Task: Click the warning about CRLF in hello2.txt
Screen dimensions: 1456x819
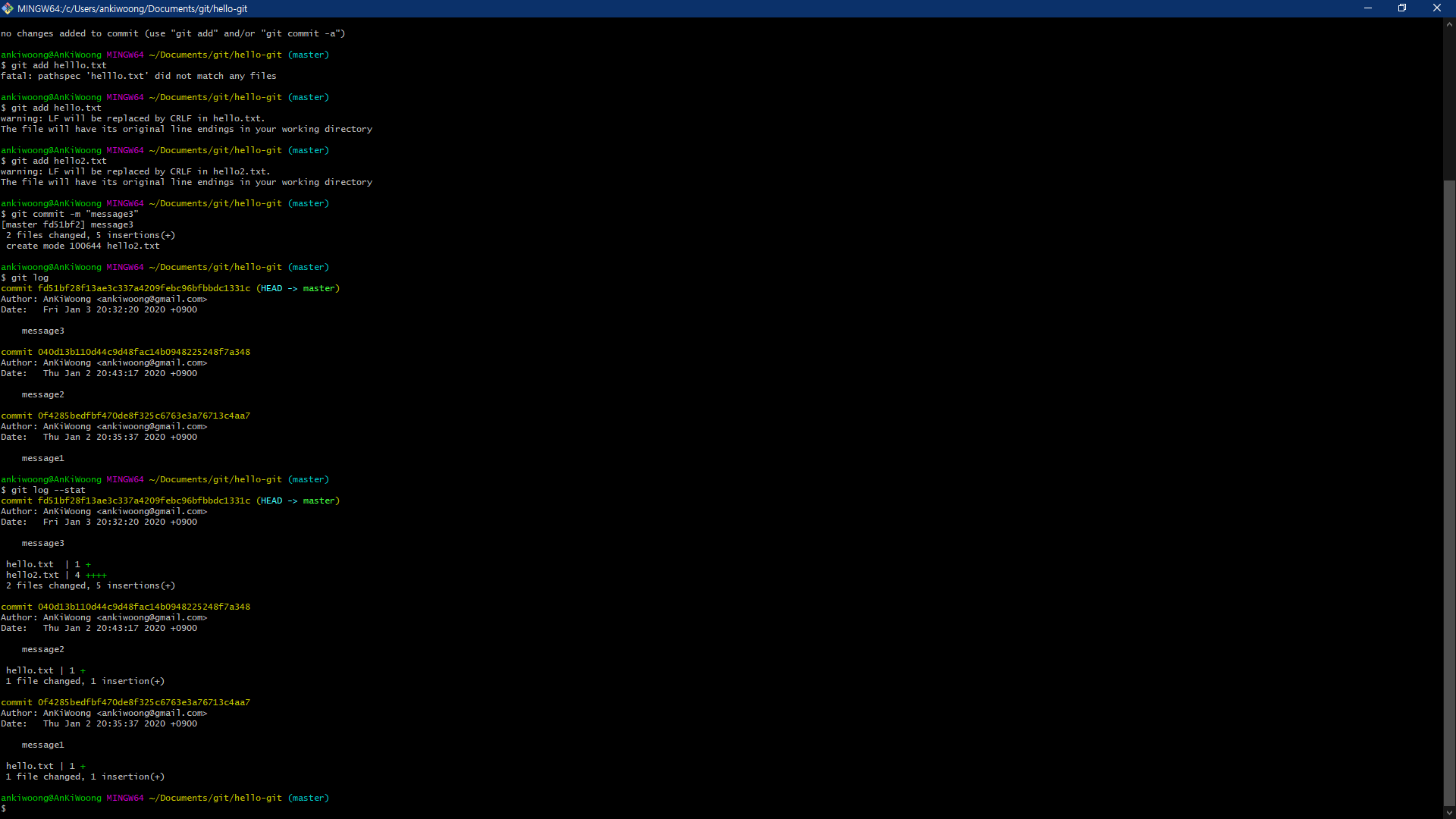Action: [136, 171]
